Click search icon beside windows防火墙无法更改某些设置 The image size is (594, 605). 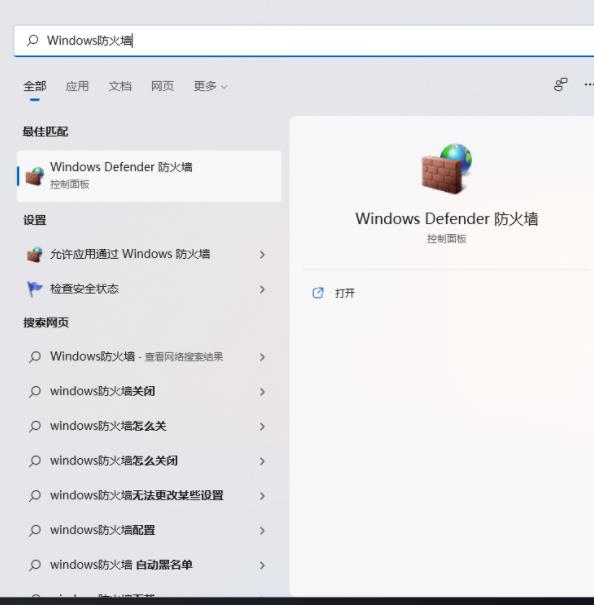click(35, 495)
